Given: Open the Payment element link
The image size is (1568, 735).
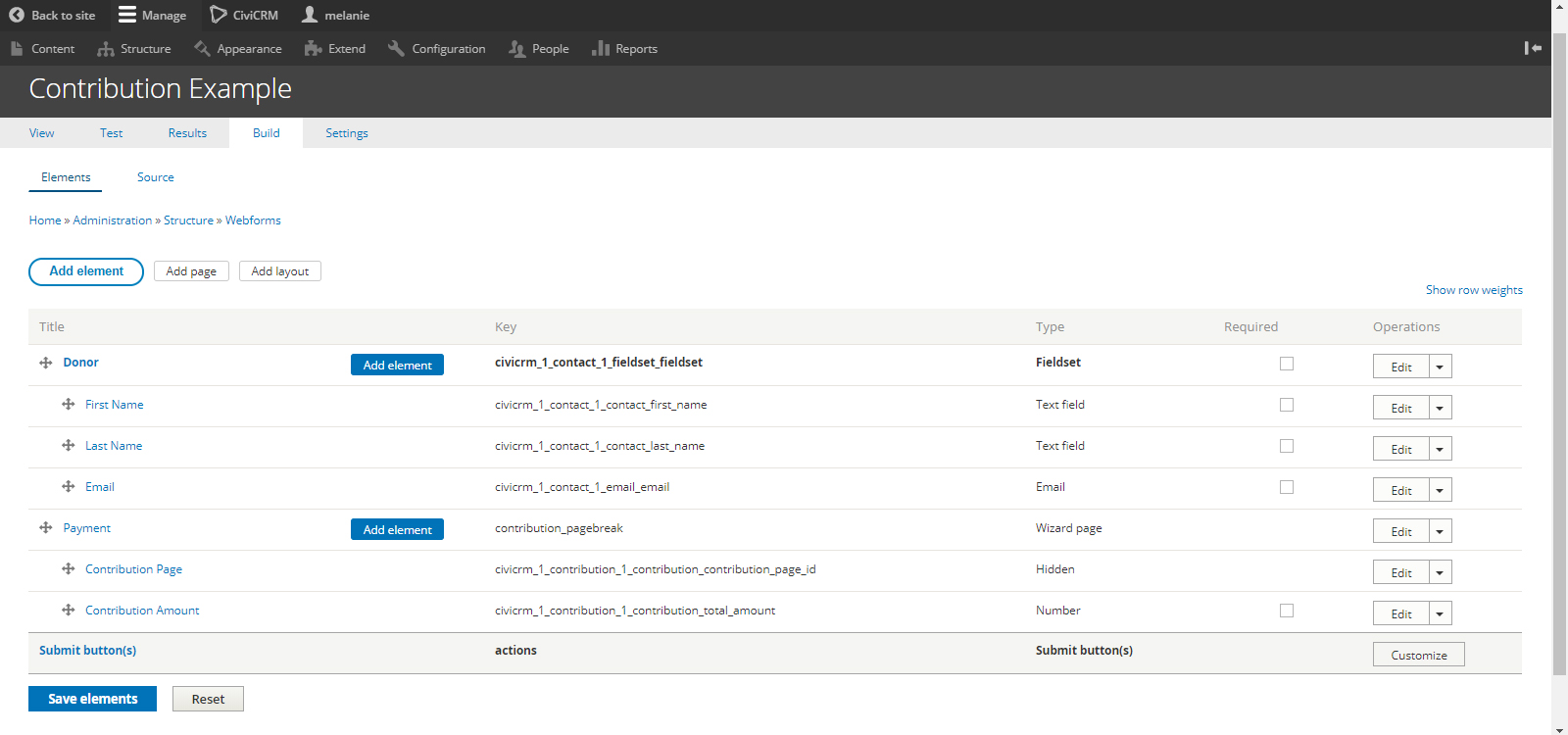Looking at the screenshot, I should (x=87, y=528).
